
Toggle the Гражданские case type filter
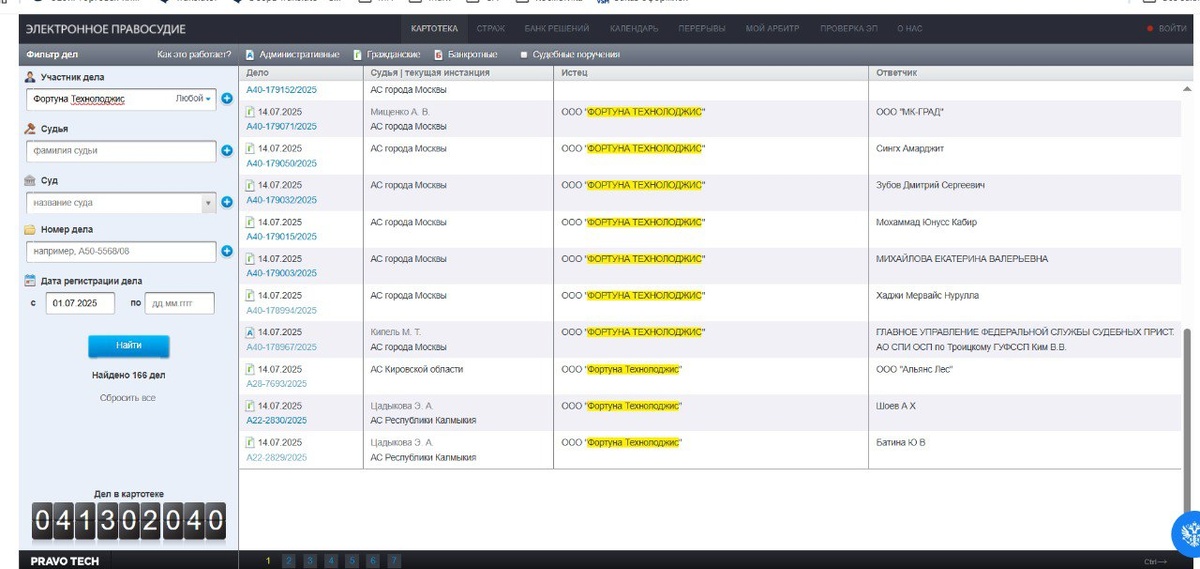coord(386,54)
